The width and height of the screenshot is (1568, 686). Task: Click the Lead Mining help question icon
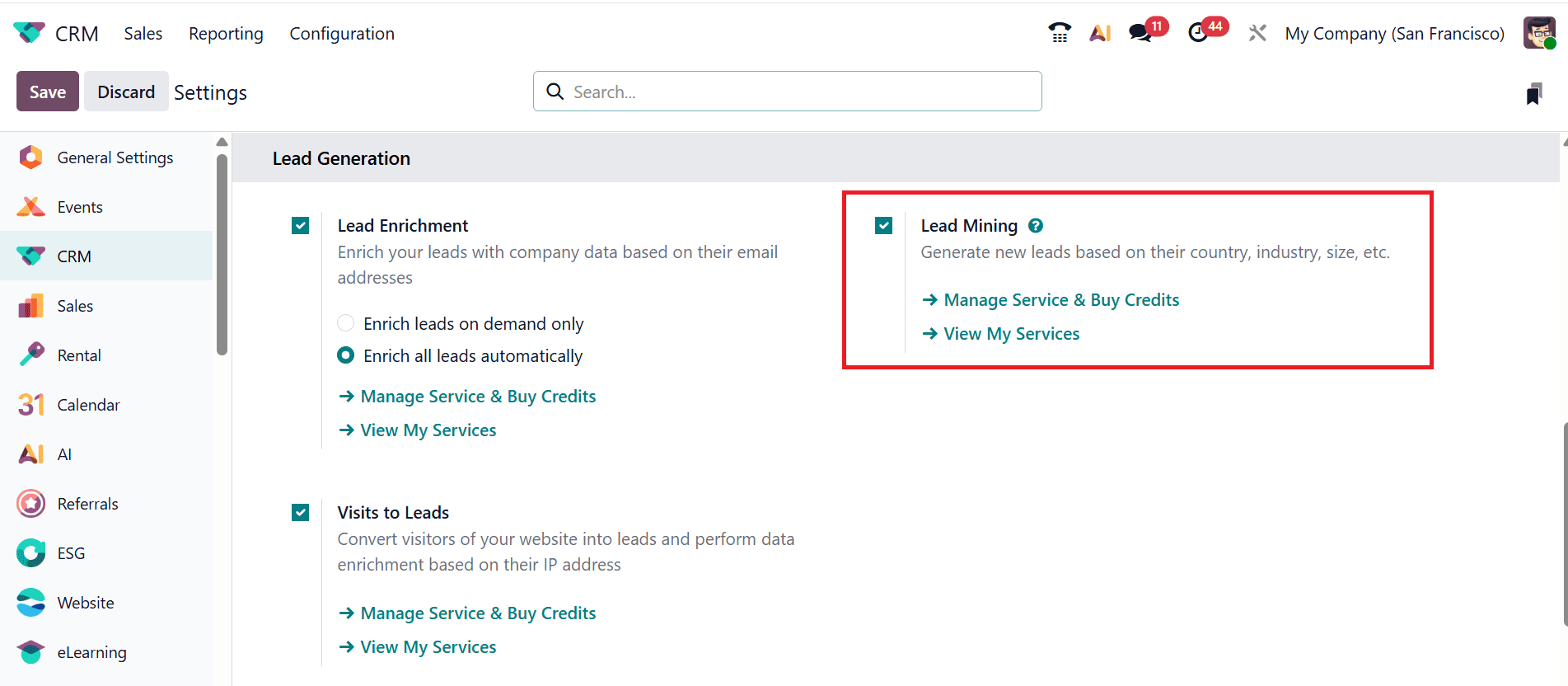[x=1036, y=225]
